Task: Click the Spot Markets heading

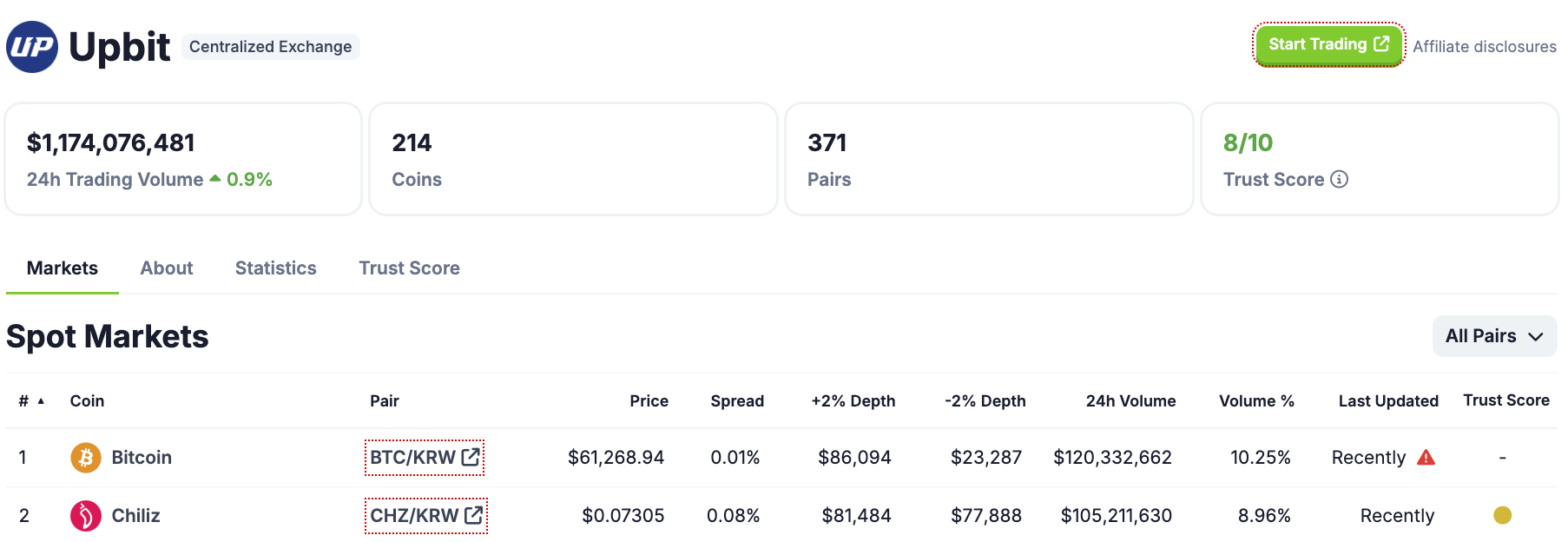Action: (x=108, y=337)
